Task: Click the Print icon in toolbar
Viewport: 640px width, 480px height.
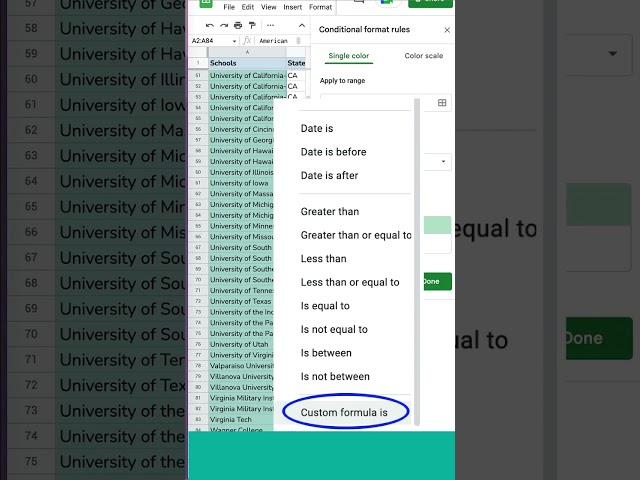Action: 238,26
